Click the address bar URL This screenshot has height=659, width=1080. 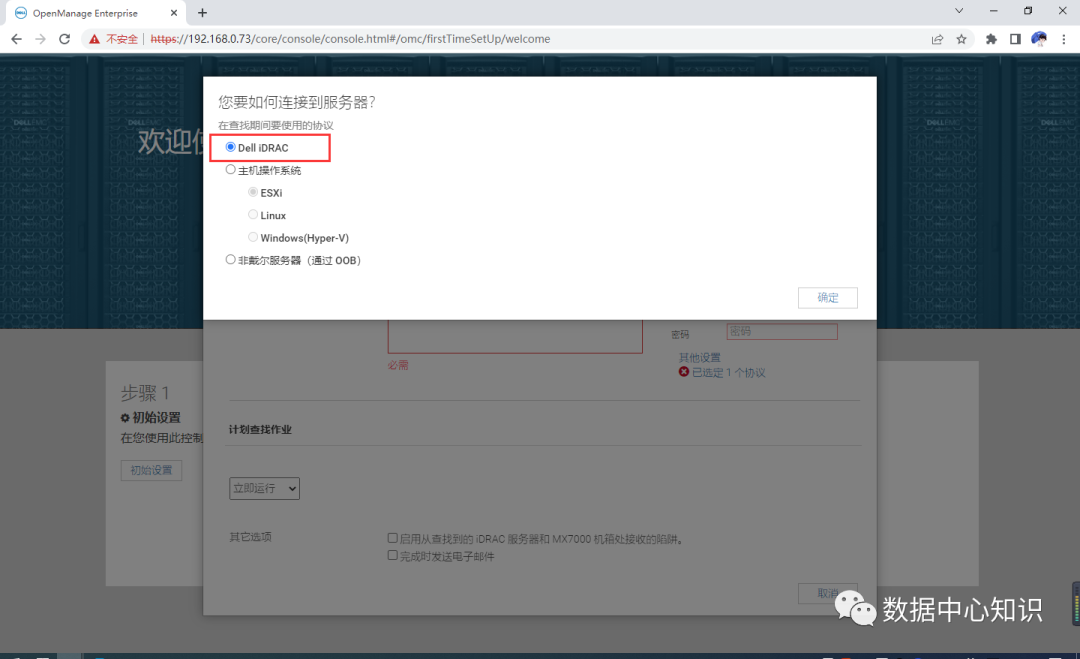pos(351,39)
